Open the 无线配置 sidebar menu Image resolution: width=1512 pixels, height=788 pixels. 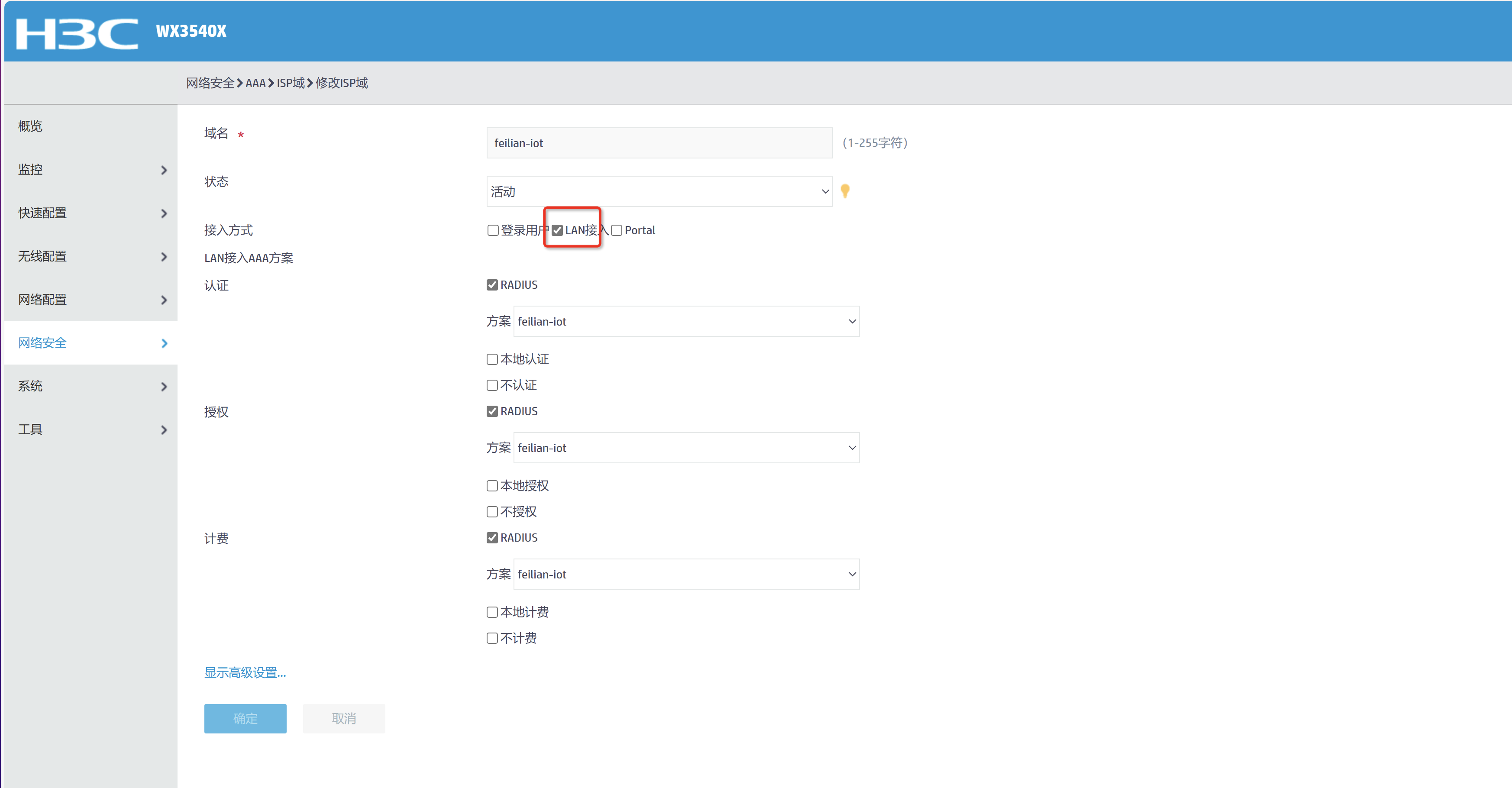pyautogui.click(x=90, y=256)
